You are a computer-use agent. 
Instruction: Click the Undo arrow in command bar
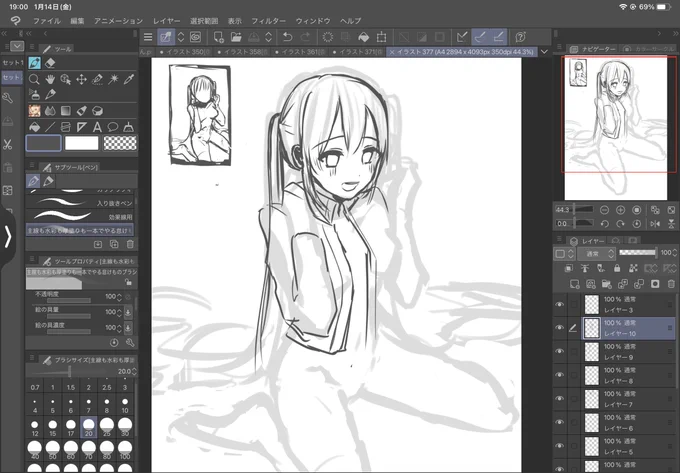[287, 37]
